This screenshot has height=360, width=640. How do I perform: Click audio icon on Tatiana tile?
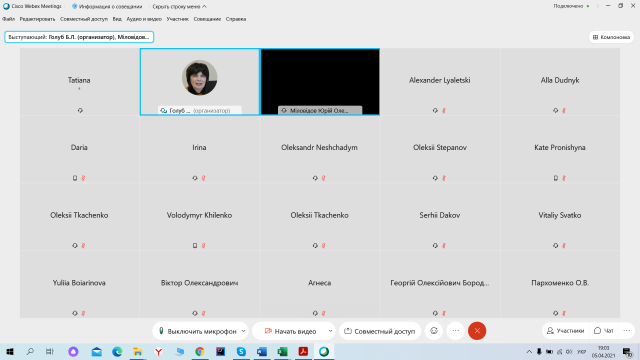pyautogui.click(x=80, y=111)
